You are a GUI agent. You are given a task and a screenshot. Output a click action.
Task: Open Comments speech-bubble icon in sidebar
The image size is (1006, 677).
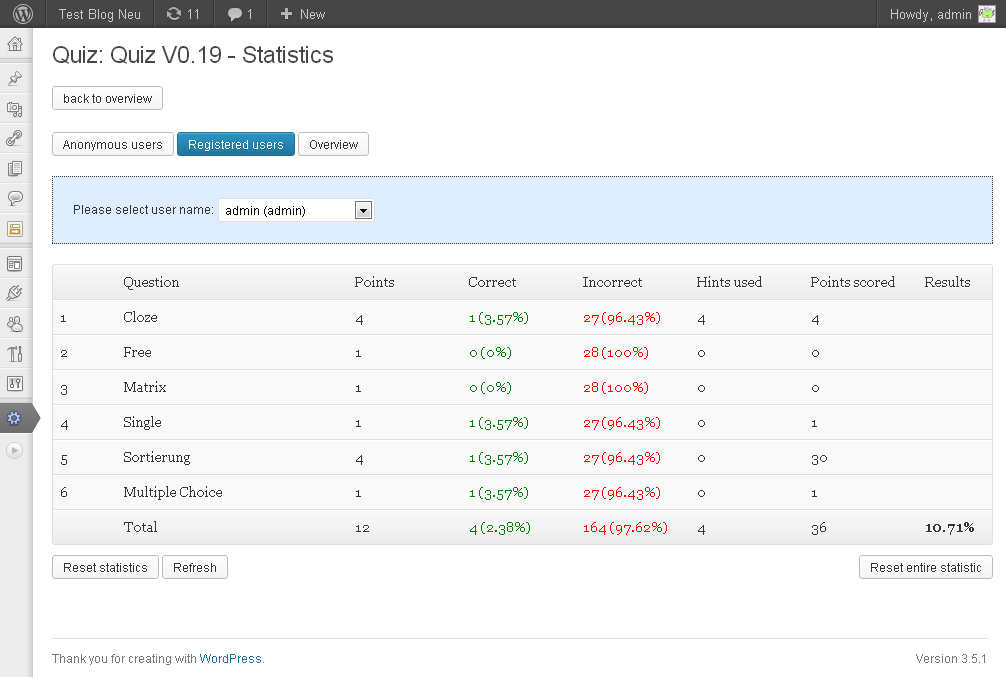coord(15,199)
